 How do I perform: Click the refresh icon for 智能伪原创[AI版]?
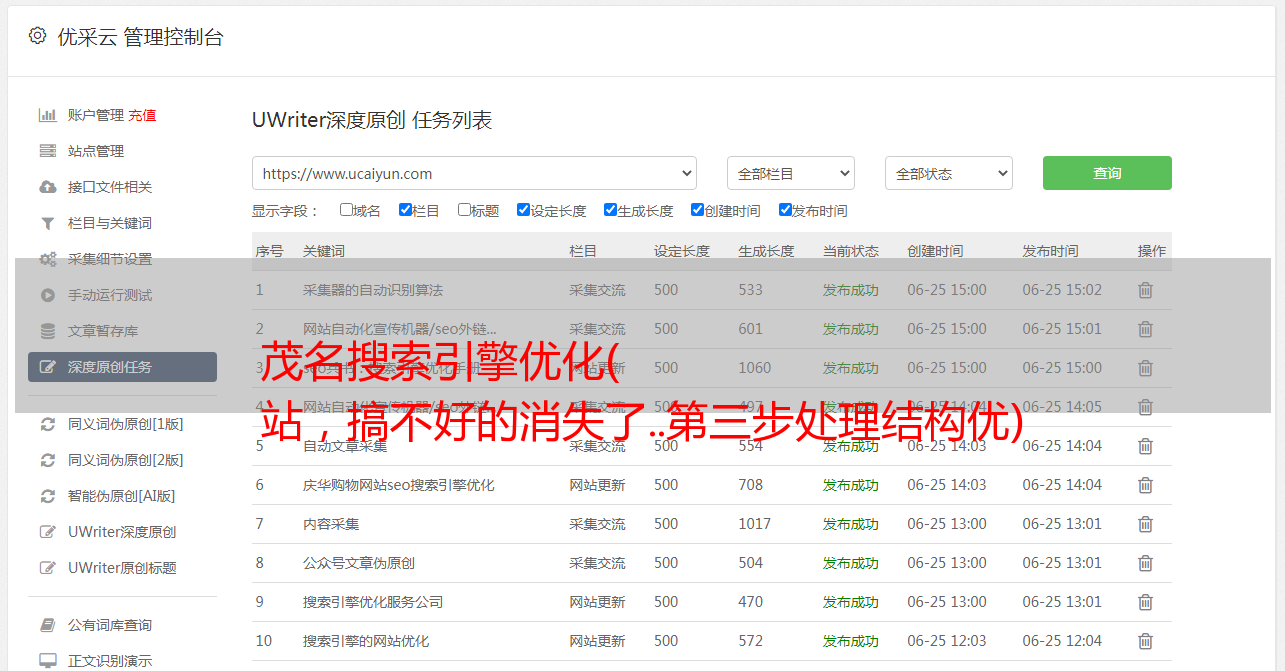[47, 496]
